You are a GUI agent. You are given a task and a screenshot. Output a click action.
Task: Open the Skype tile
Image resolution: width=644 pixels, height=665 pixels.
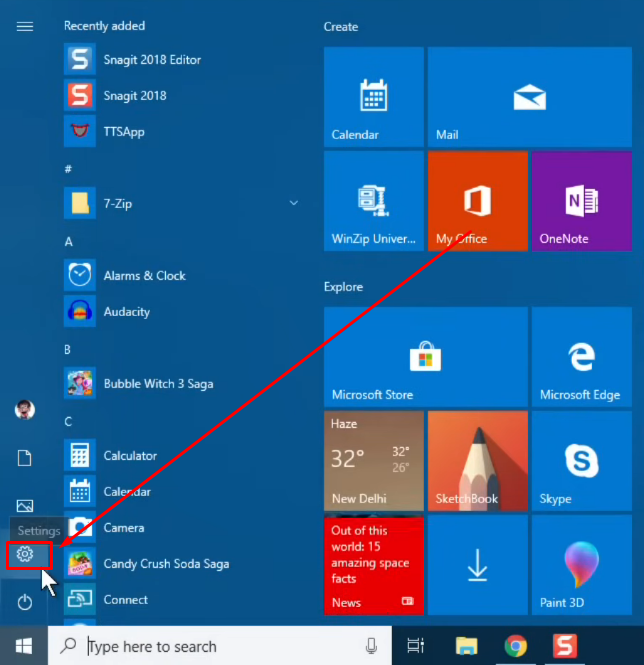[x=582, y=461]
